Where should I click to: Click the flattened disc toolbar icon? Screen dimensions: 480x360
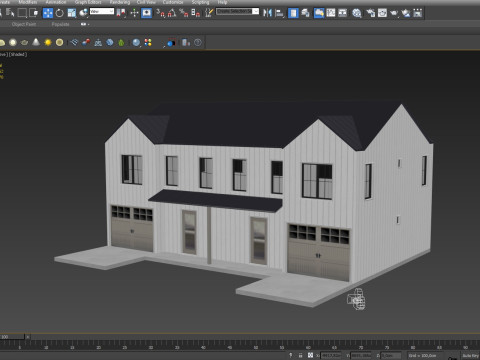pyautogui.click(x=24, y=42)
